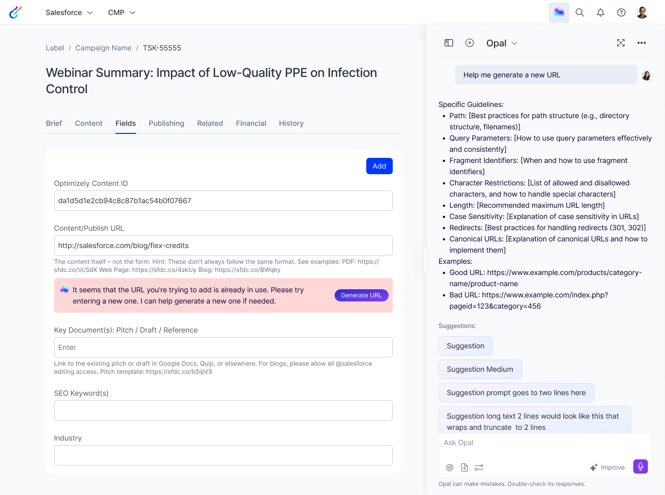This screenshot has height=495, width=665.
Task: Switch to the Publishing tab
Action: coord(166,123)
